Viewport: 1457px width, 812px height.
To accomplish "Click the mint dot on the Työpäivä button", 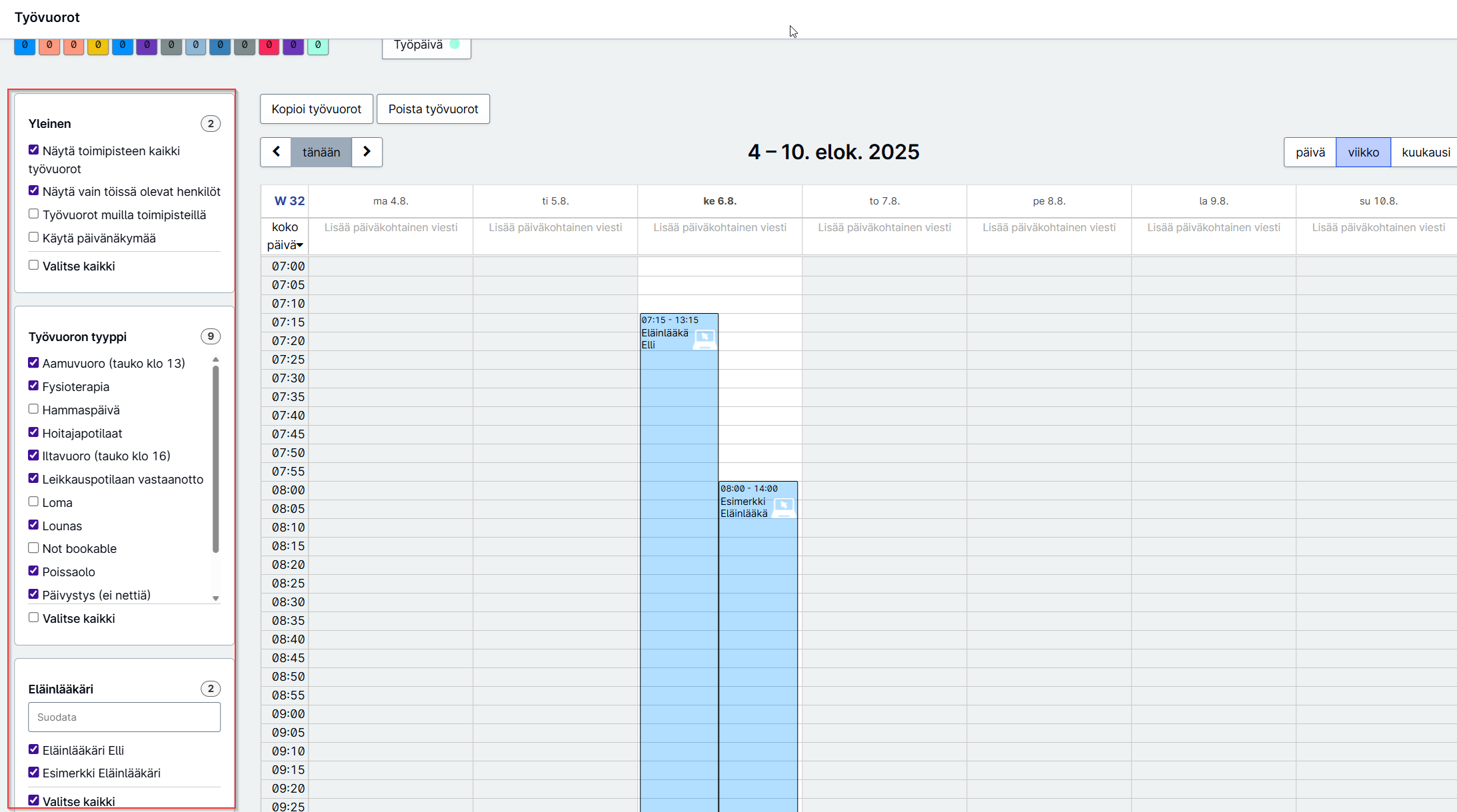I will coord(455,44).
